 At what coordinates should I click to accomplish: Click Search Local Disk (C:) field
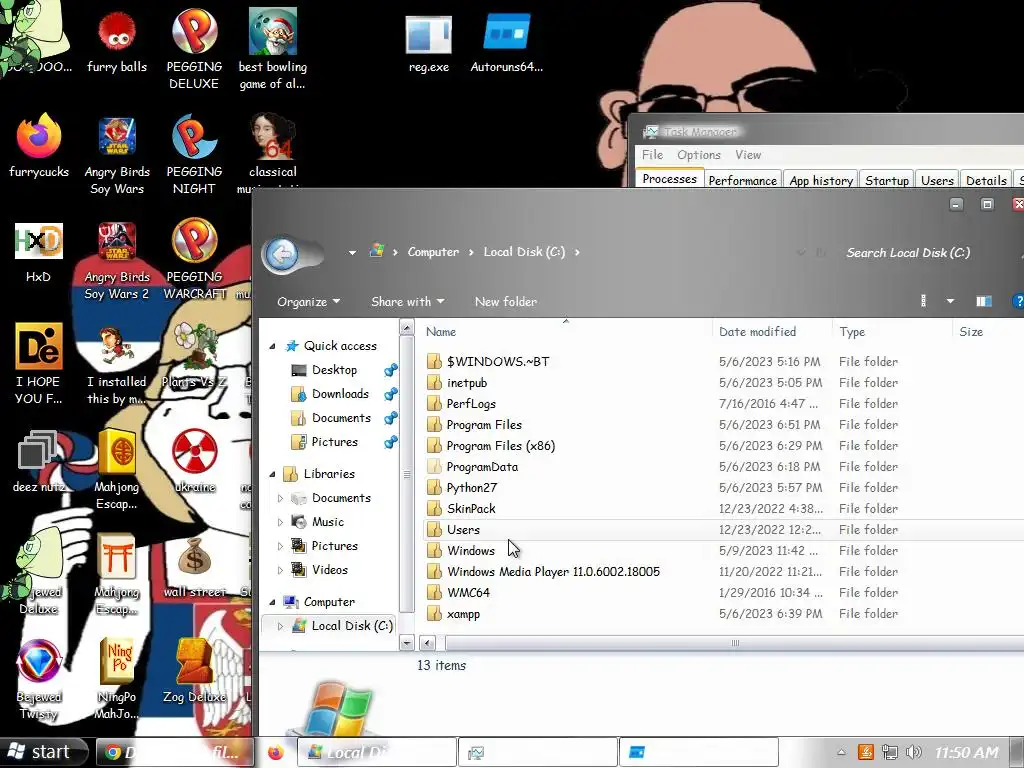(908, 253)
